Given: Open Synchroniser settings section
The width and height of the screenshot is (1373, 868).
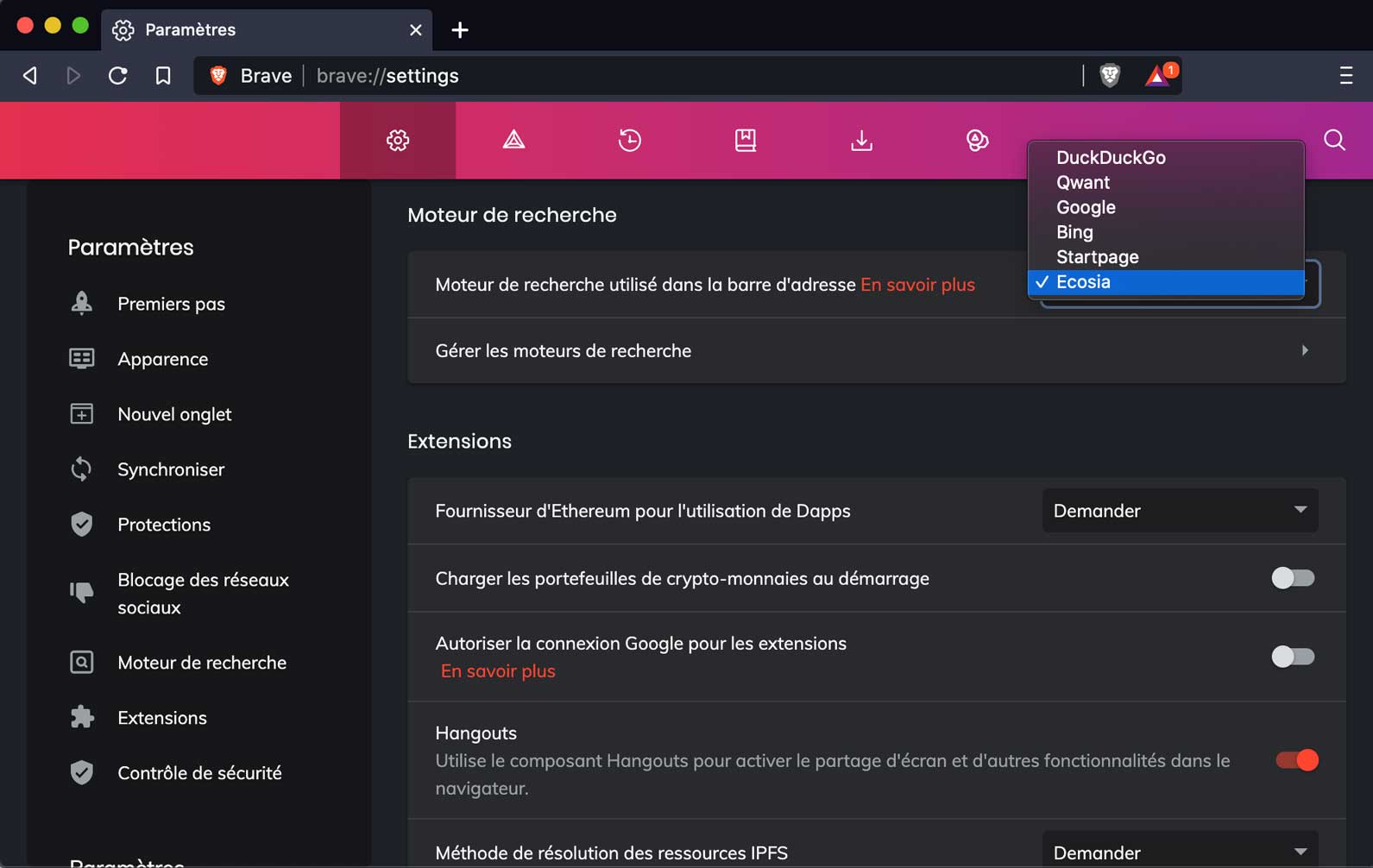Looking at the screenshot, I should point(171,469).
